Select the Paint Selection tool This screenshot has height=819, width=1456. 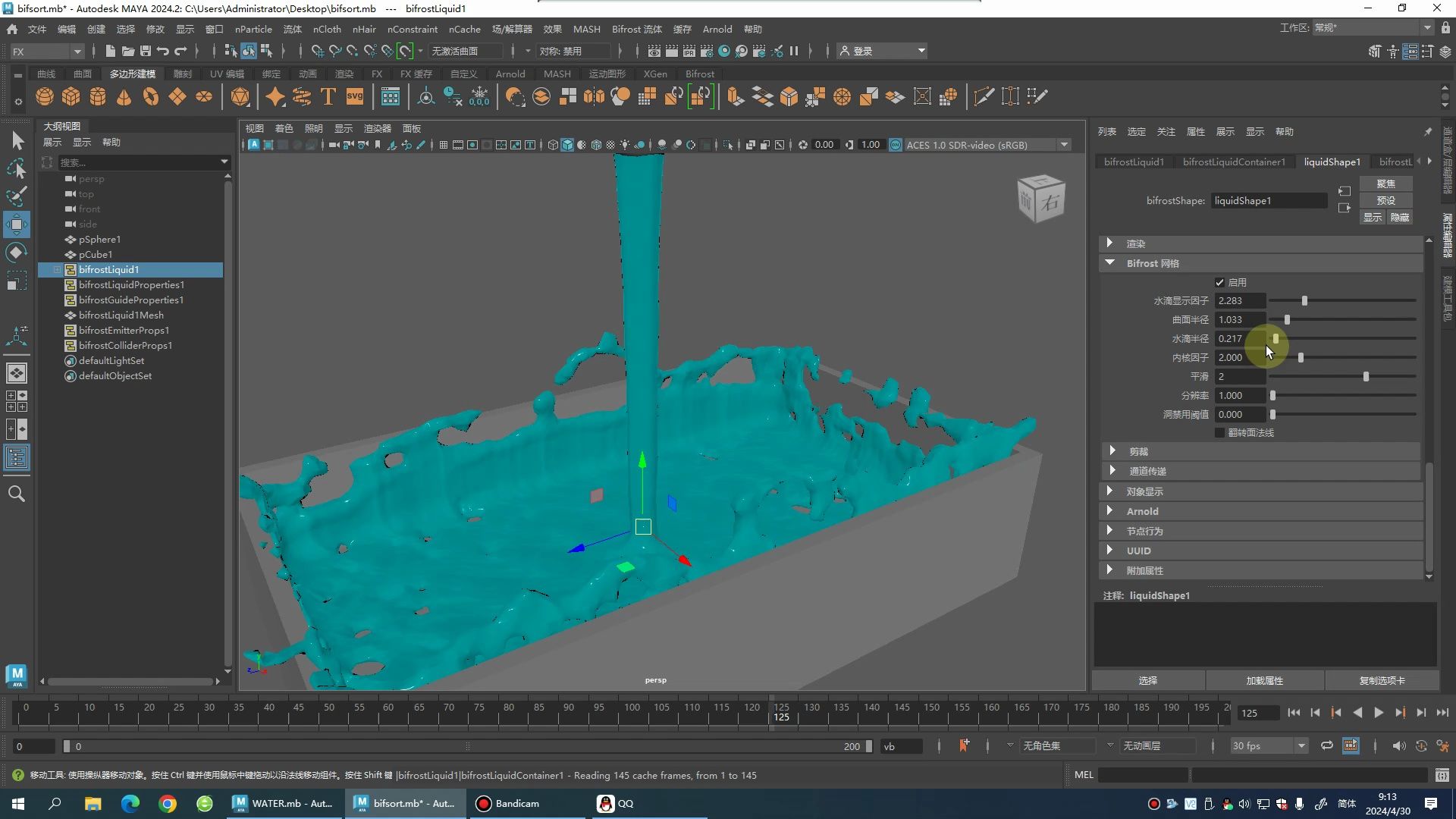pyautogui.click(x=17, y=196)
